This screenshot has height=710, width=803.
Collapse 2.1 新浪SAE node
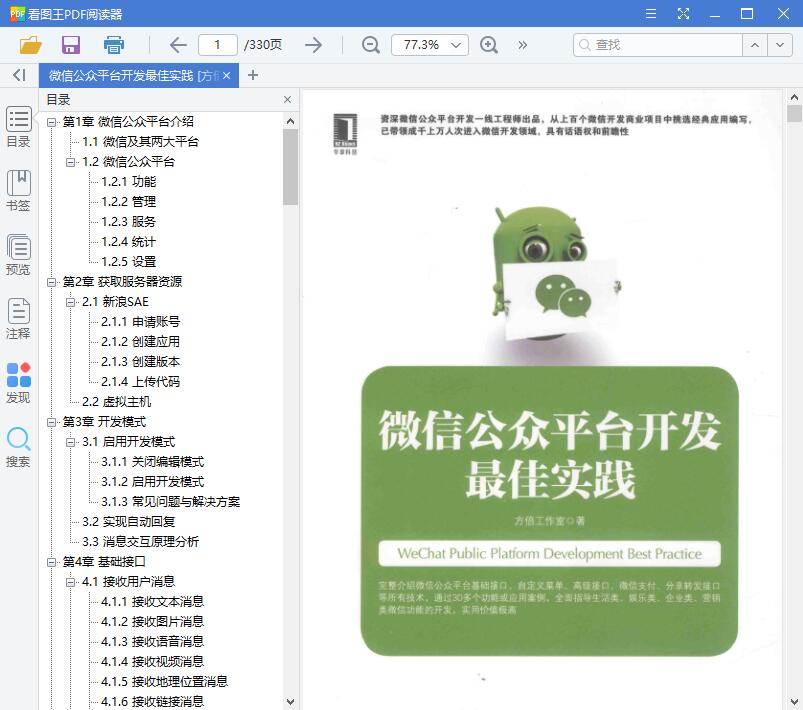71,302
